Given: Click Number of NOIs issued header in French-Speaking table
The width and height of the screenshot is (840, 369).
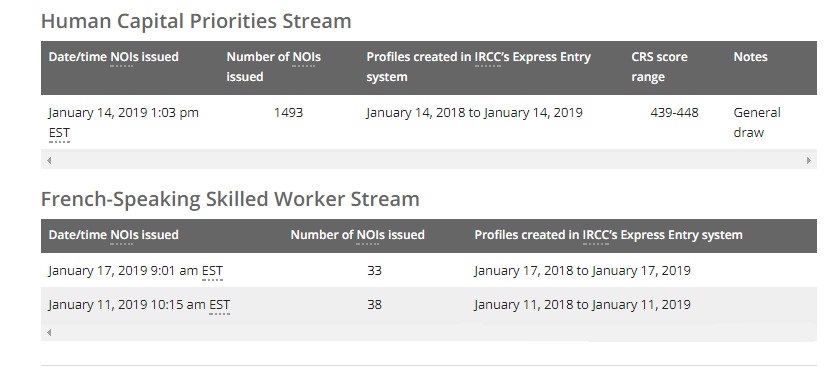Looking at the screenshot, I should (357, 235).
